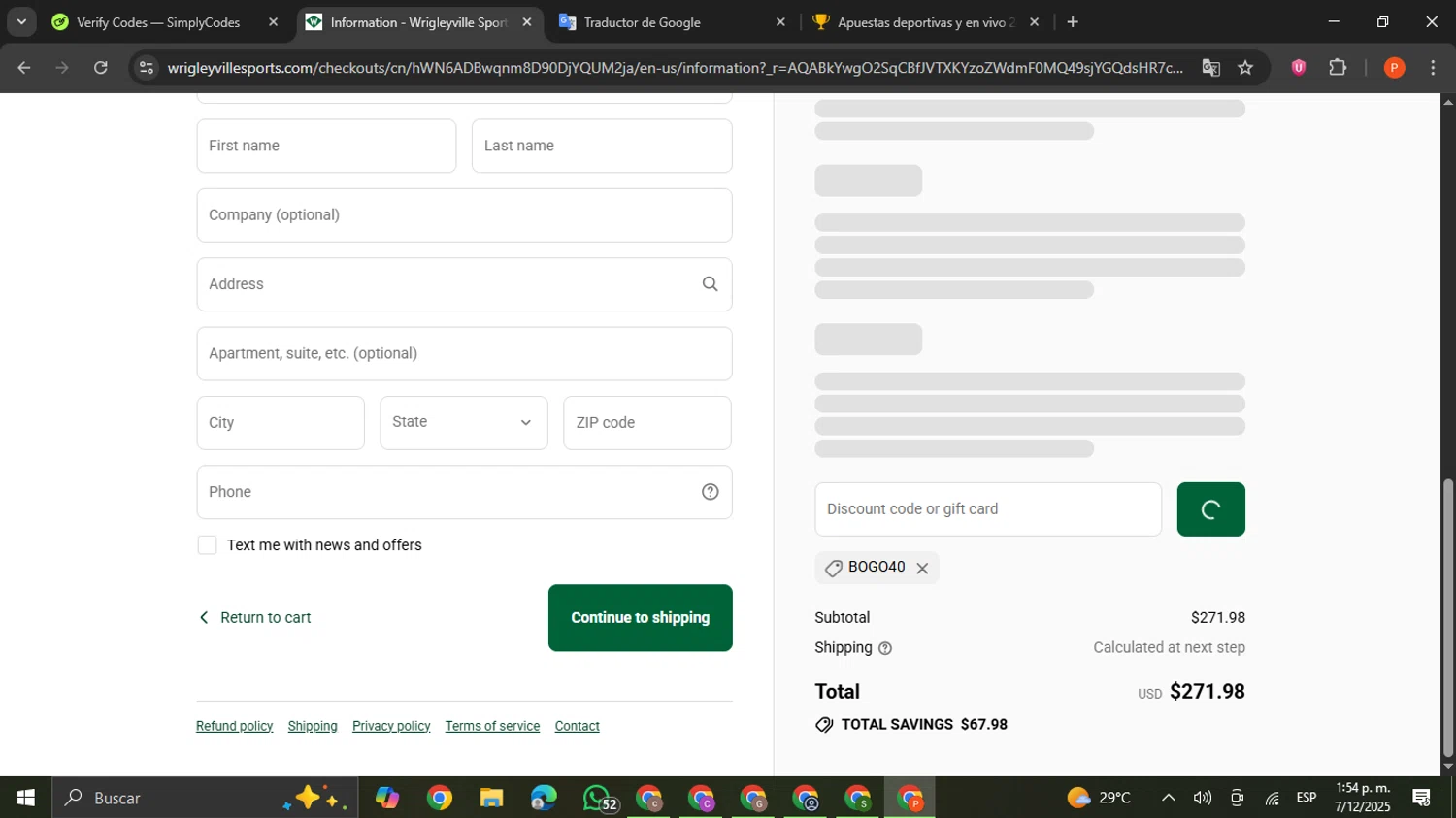Reload the checkout page

click(x=101, y=68)
